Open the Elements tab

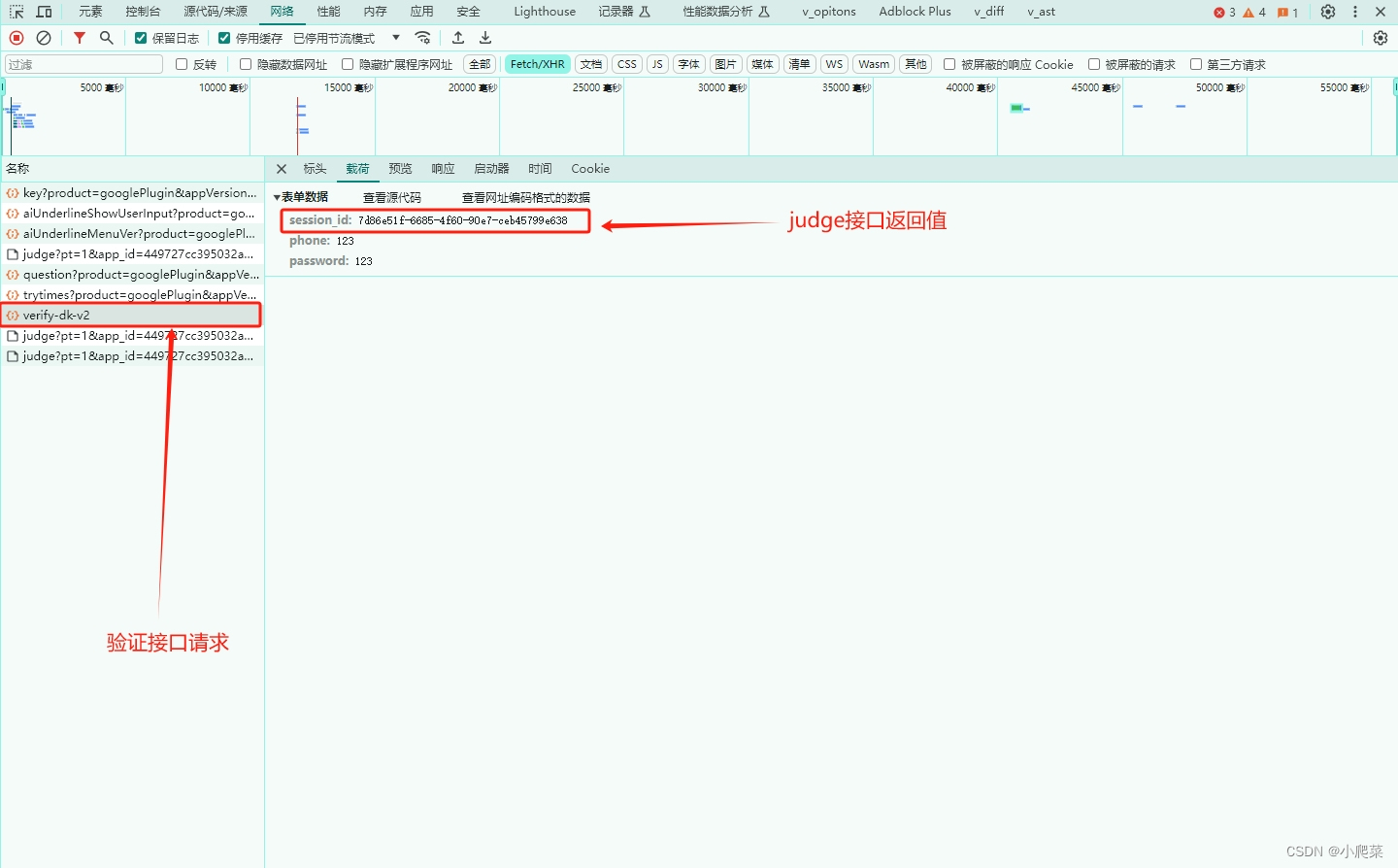coord(90,12)
